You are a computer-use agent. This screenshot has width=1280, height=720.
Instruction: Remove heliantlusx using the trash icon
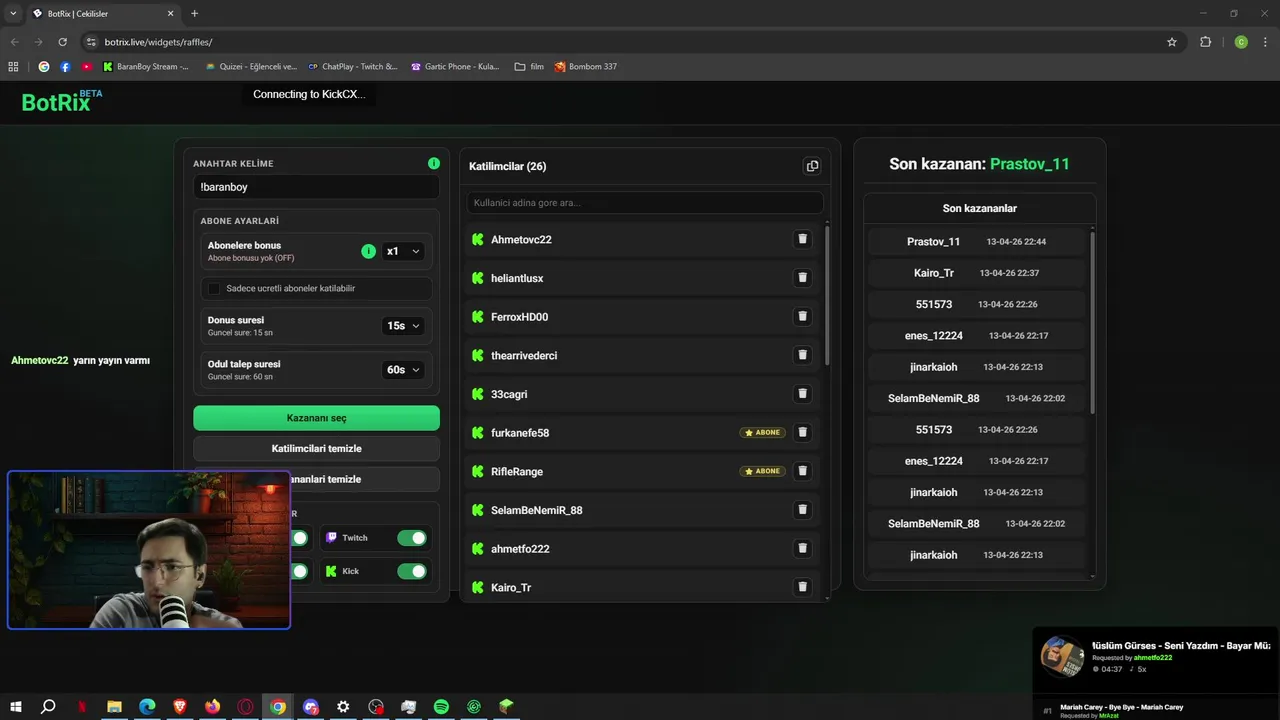[x=802, y=278]
